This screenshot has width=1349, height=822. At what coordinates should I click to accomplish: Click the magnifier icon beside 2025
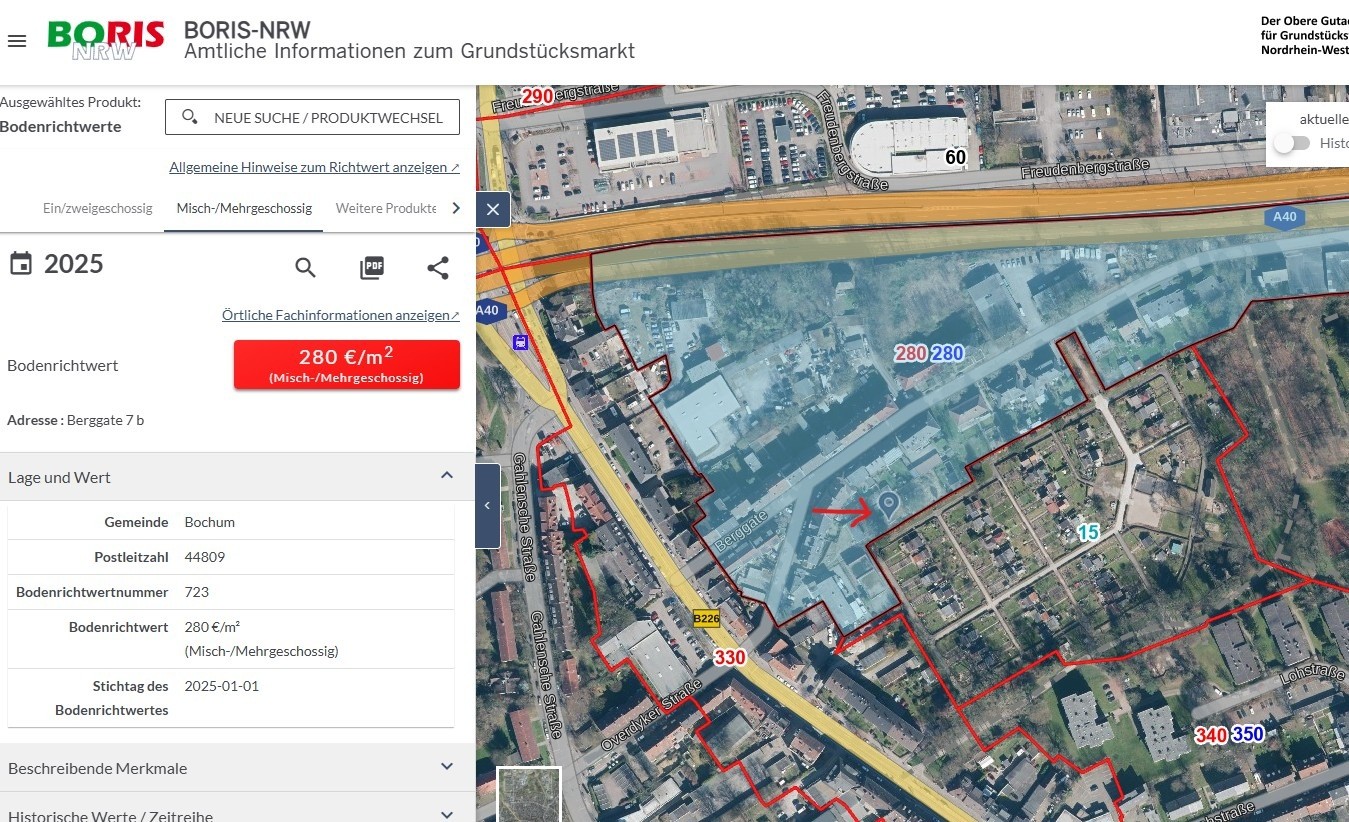[x=305, y=268]
